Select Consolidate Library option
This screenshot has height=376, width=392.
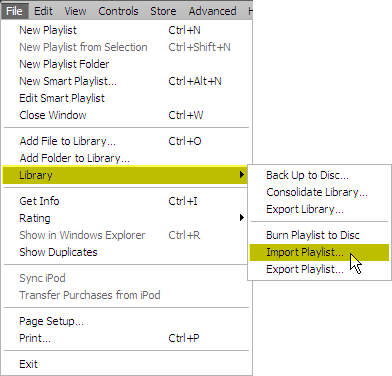click(x=319, y=192)
